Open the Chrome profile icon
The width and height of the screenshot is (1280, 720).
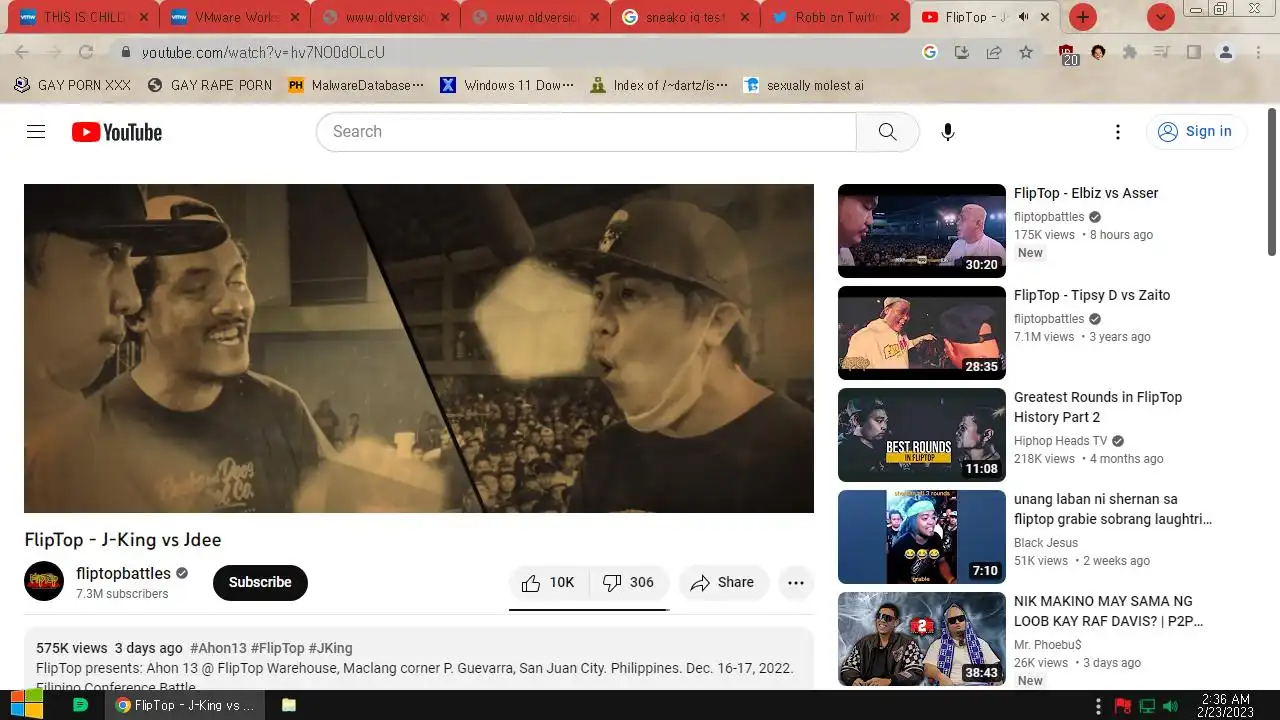tap(1225, 52)
